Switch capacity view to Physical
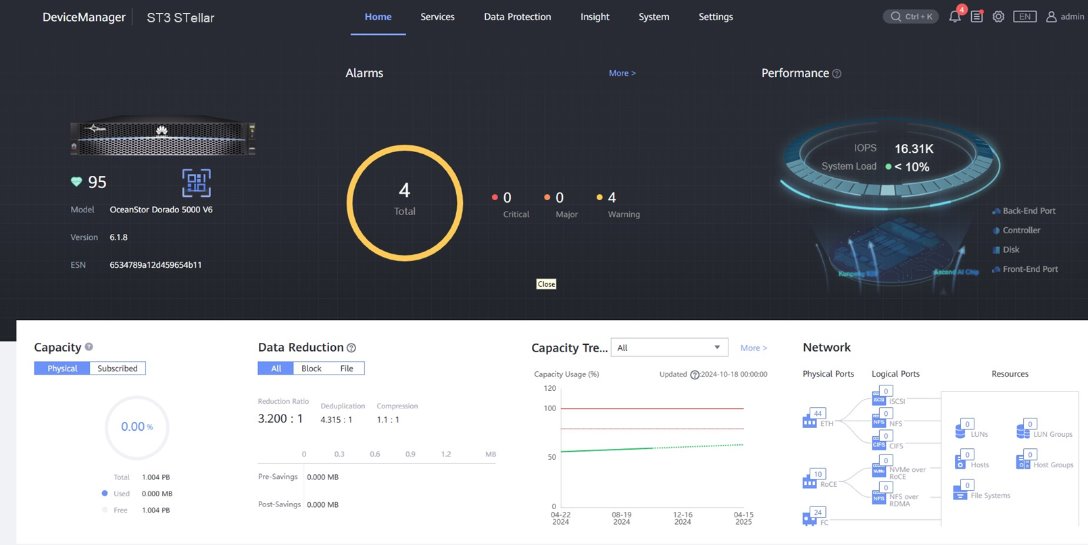Screen dimensions: 1088x545 [x=62, y=368]
